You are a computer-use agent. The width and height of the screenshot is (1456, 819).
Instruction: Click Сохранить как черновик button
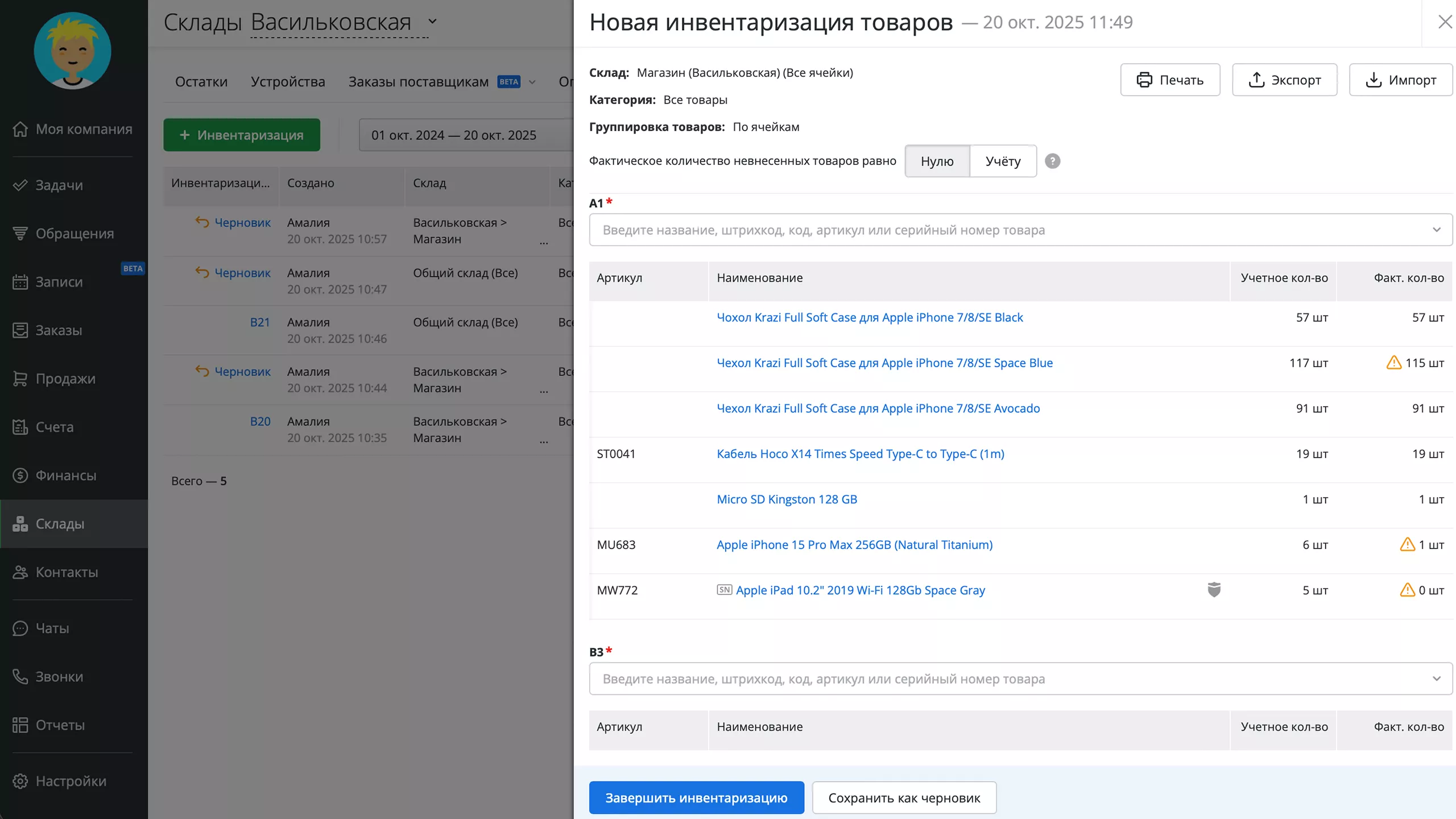pyautogui.click(x=904, y=797)
